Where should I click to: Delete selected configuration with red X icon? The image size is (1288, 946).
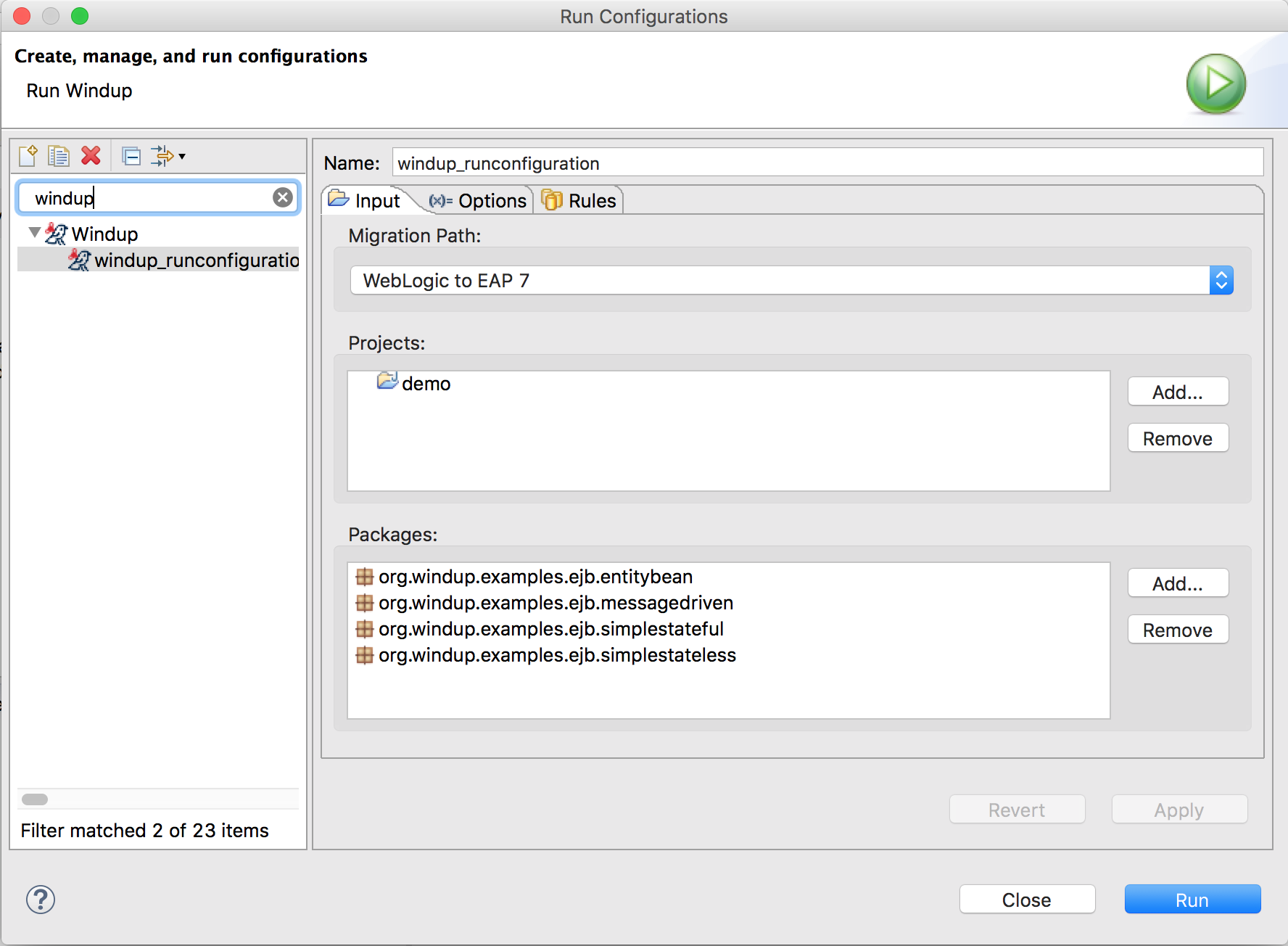coord(91,156)
